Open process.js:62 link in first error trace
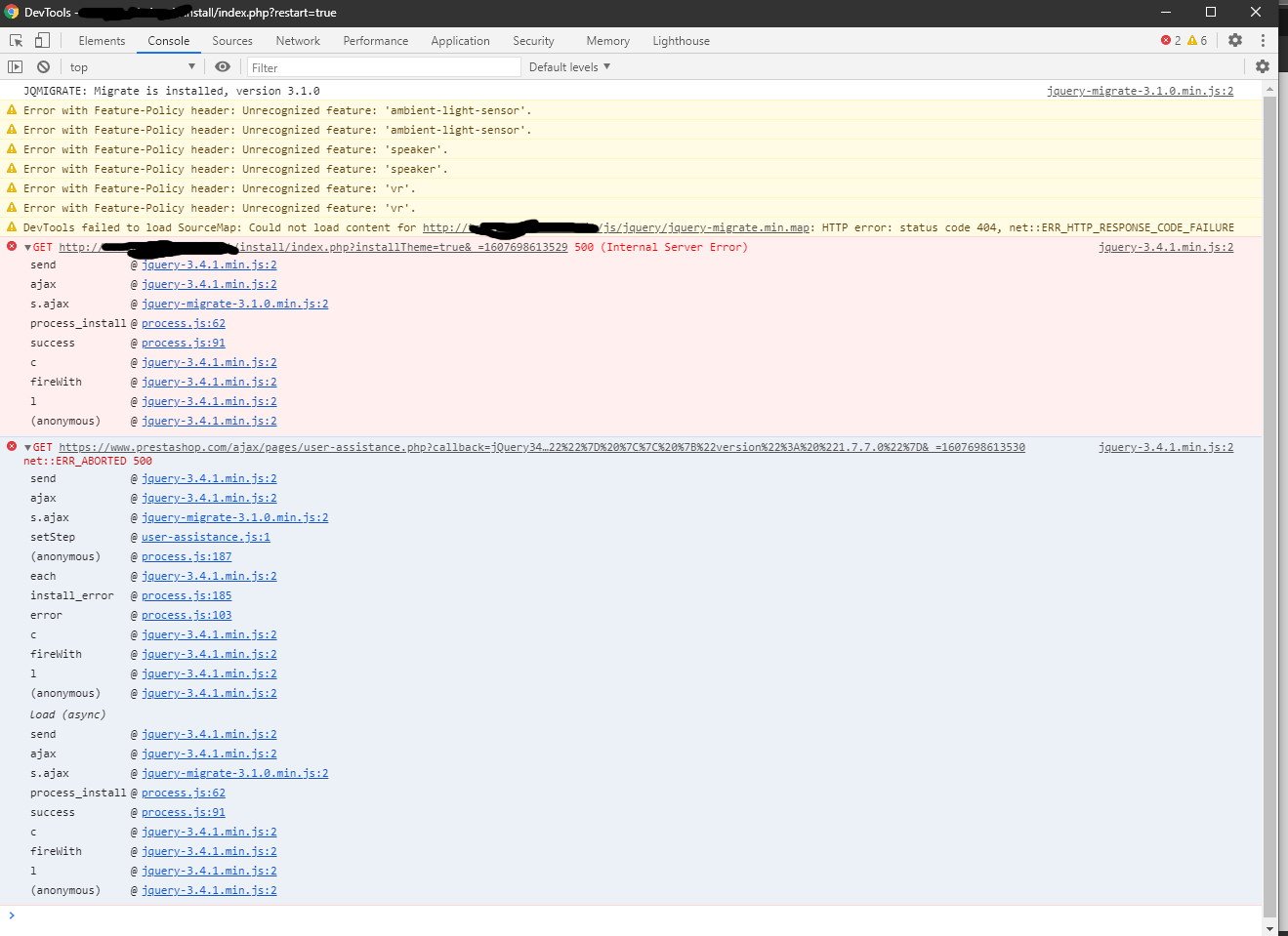Screen dimensions: 1288x936 (x=184, y=323)
